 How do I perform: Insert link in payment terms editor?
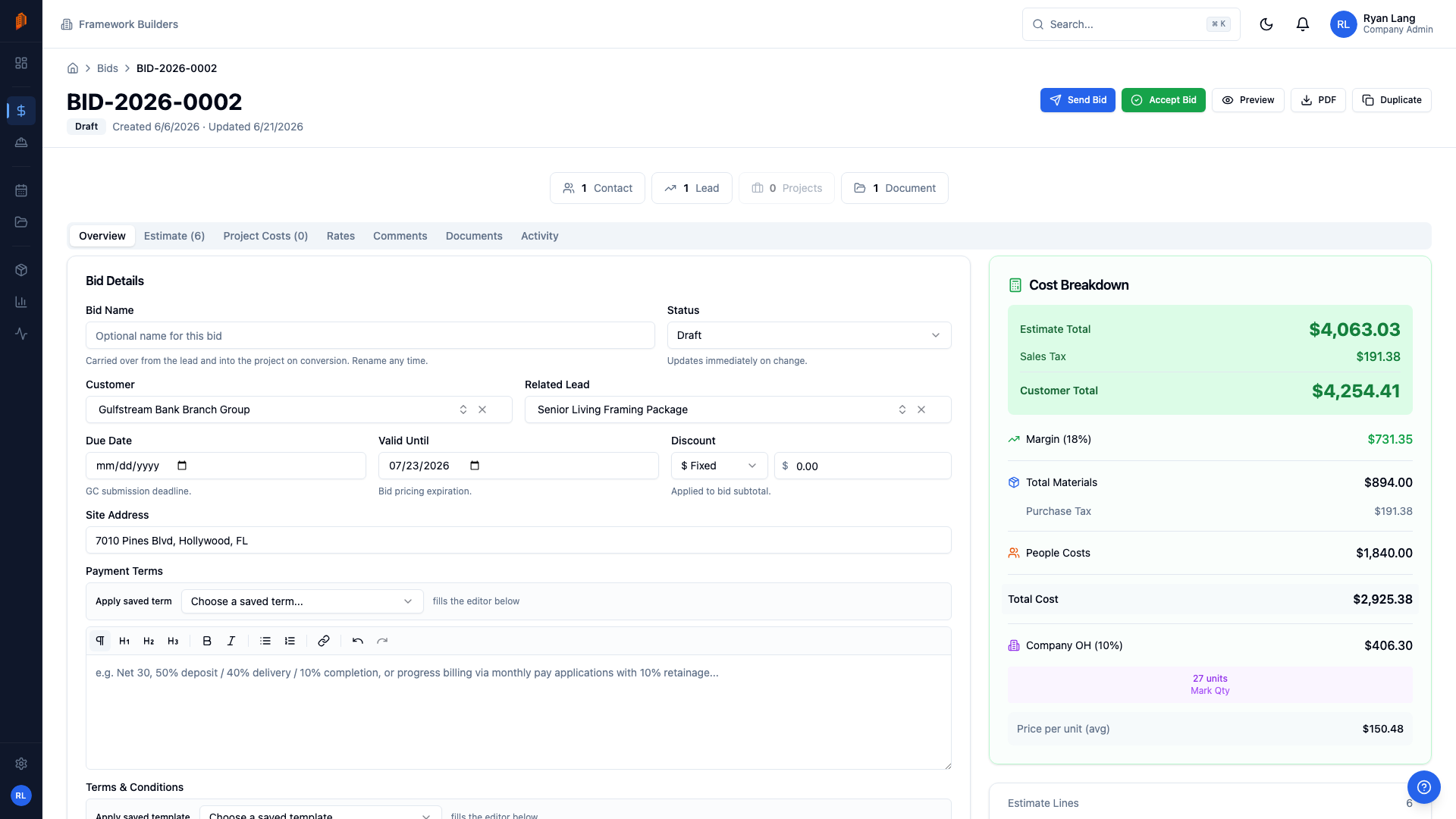(324, 641)
